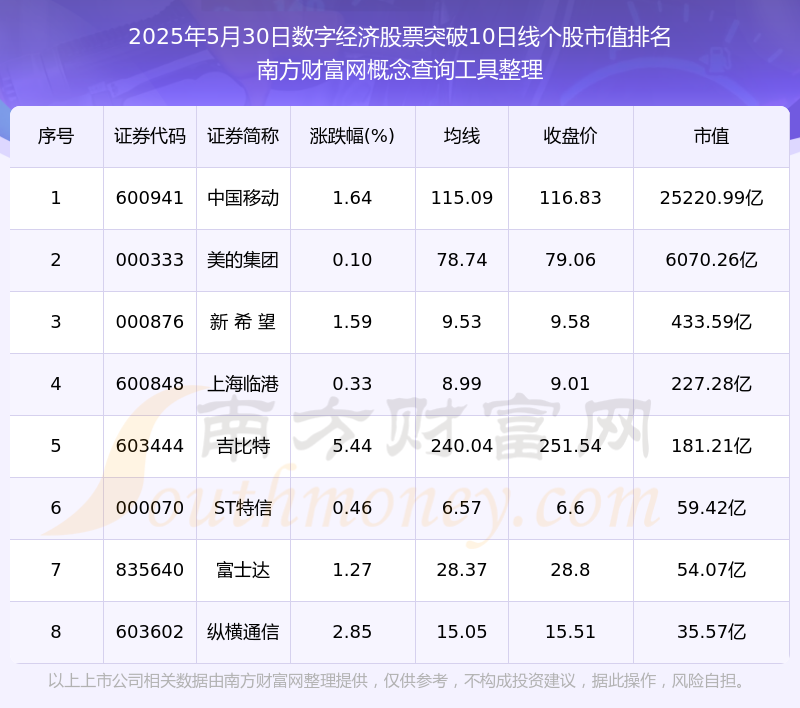The height and width of the screenshot is (708, 800).
Task: Click market value 54.07亿
Action: (711, 570)
